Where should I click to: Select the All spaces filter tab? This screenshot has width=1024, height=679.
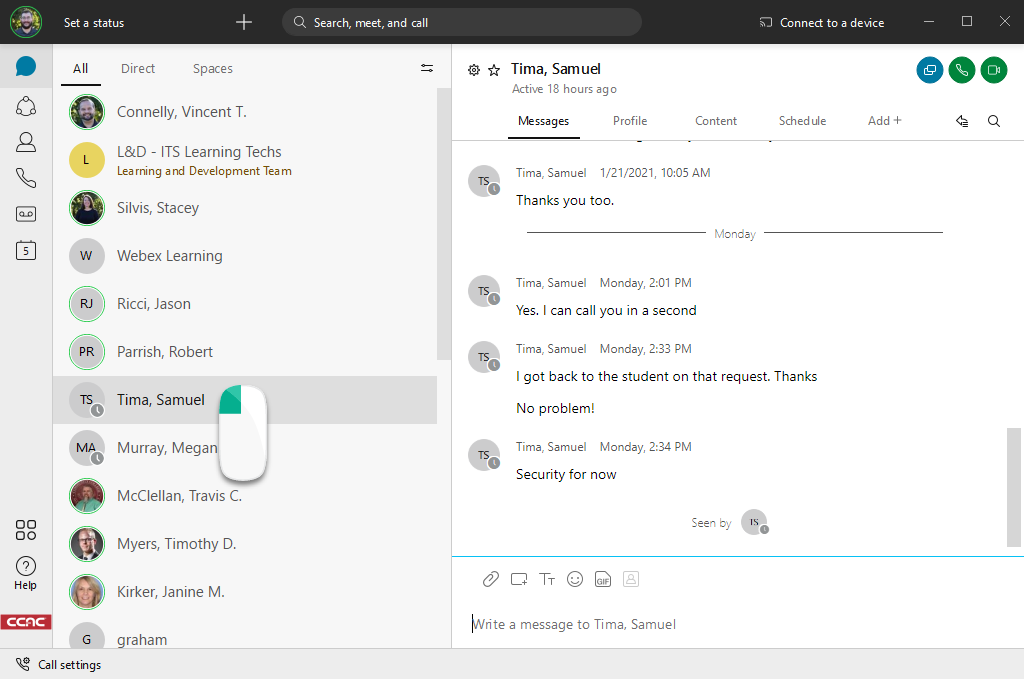click(80, 69)
